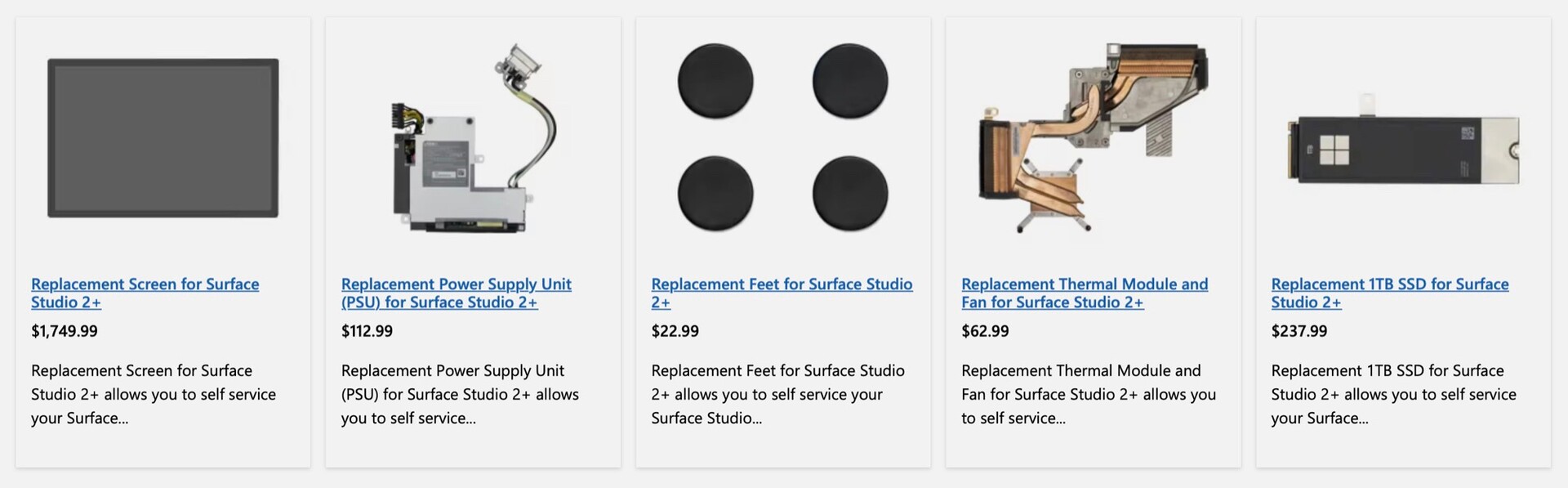Click the $22.99 price
Image resolution: width=1568 pixels, height=488 pixels.
click(x=675, y=331)
